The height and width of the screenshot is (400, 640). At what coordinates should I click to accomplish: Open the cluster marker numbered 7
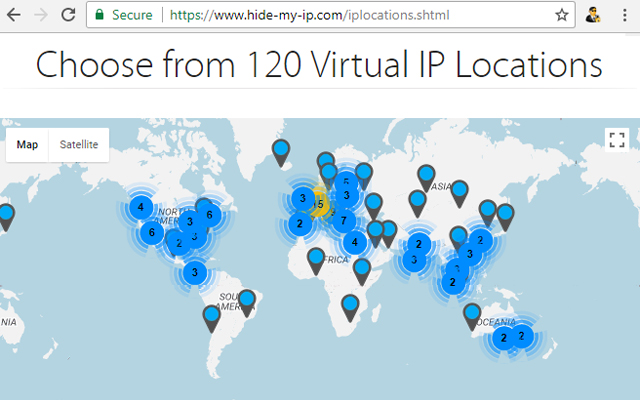(x=343, y=220)
